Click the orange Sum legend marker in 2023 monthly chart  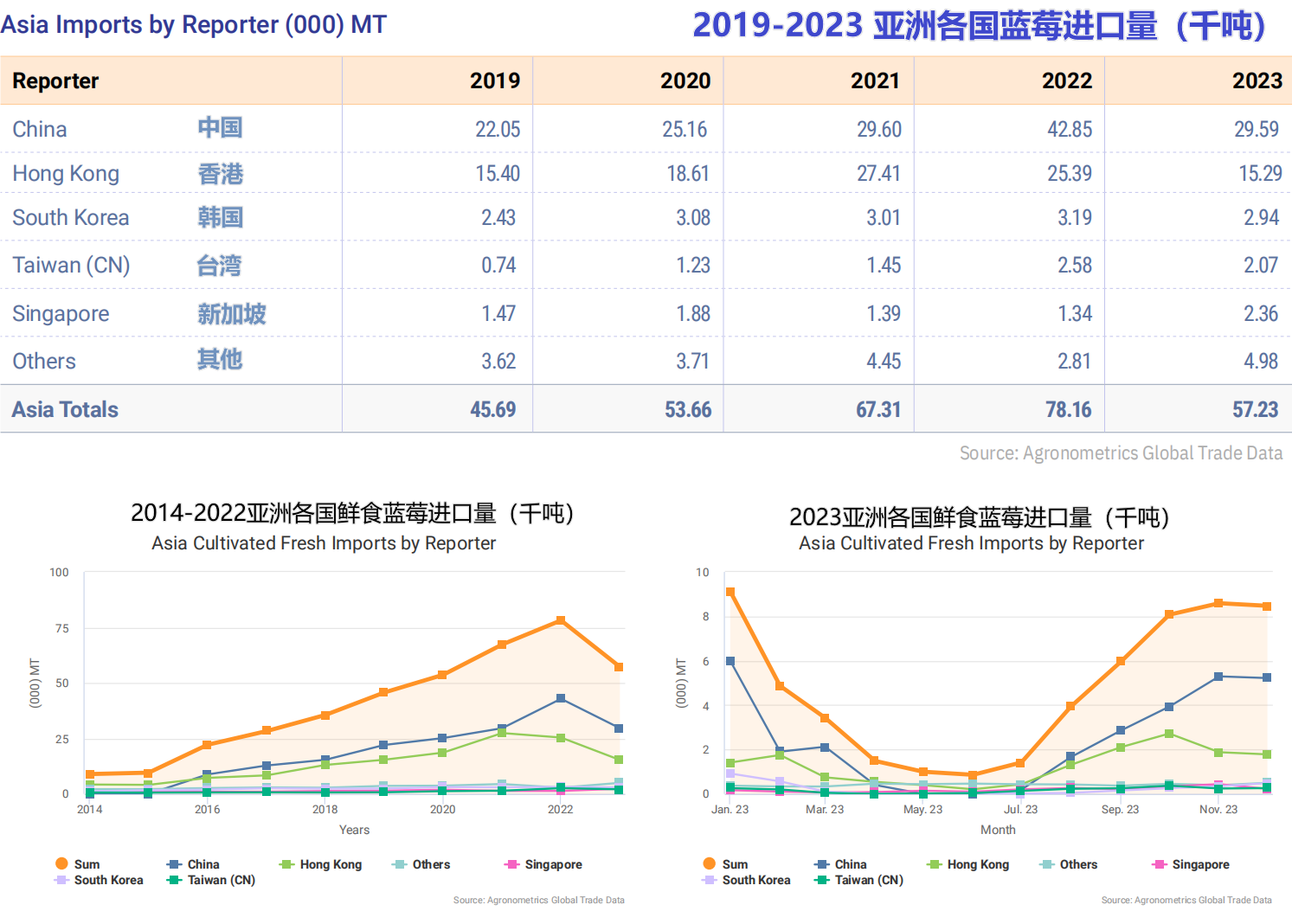pos(710,863)
